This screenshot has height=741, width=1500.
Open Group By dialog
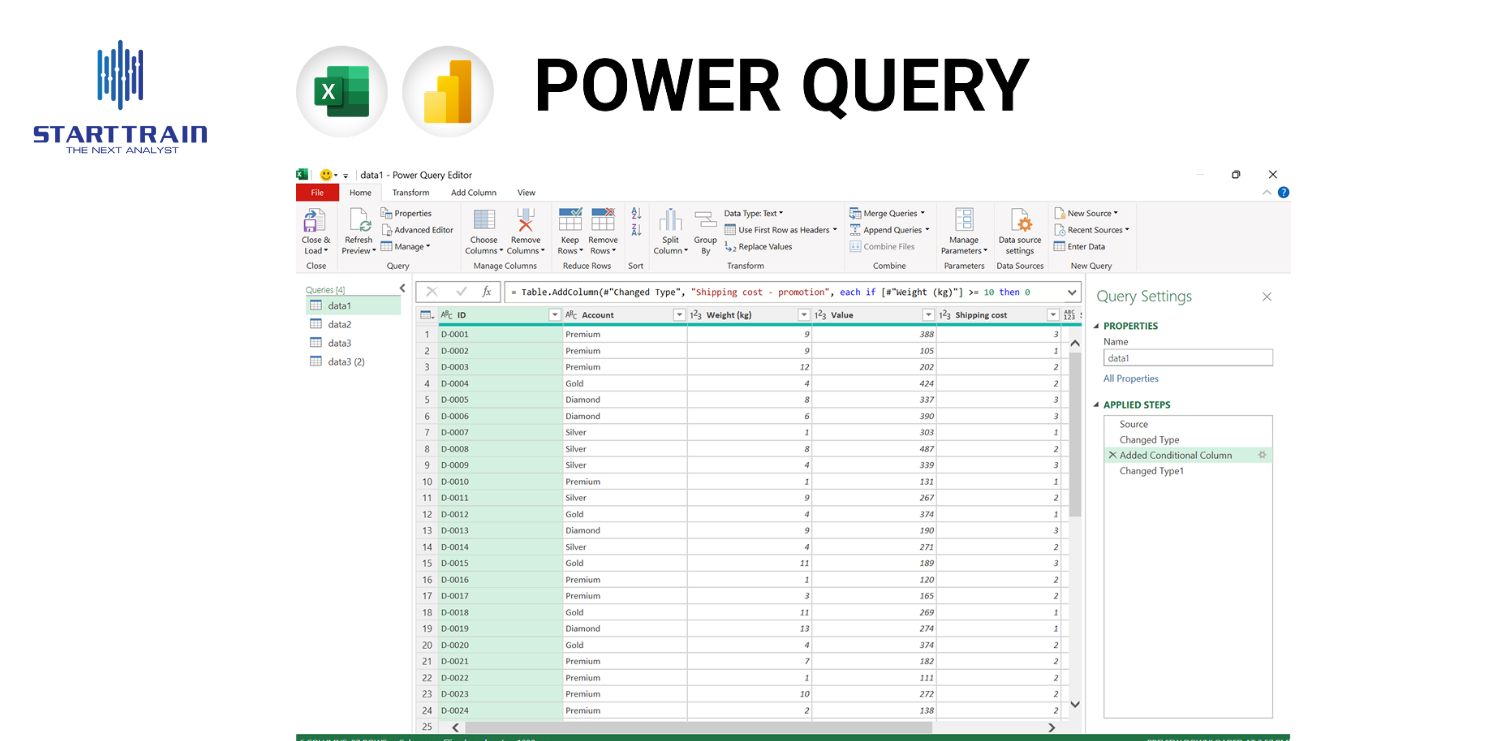tap(705, 229)
